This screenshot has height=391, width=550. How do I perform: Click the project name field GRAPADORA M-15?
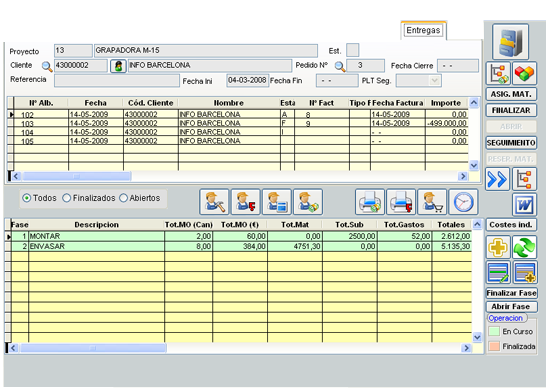pos(206,50)
